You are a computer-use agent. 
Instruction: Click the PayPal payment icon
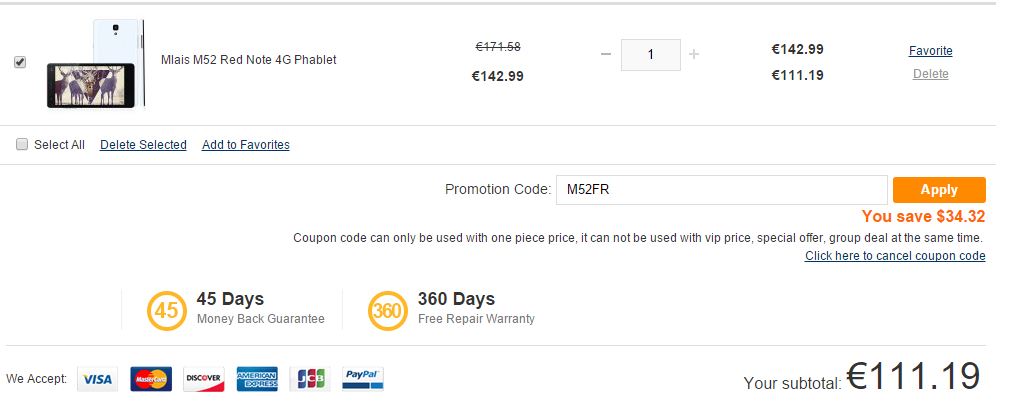point(362,379)
